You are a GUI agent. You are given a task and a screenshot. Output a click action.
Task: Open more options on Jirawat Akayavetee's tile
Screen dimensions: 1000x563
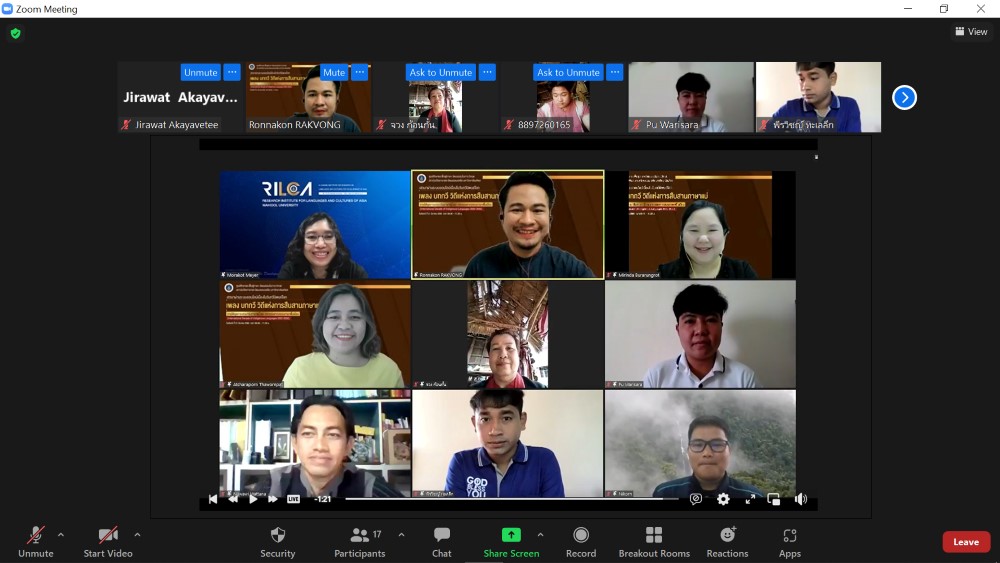232,72
